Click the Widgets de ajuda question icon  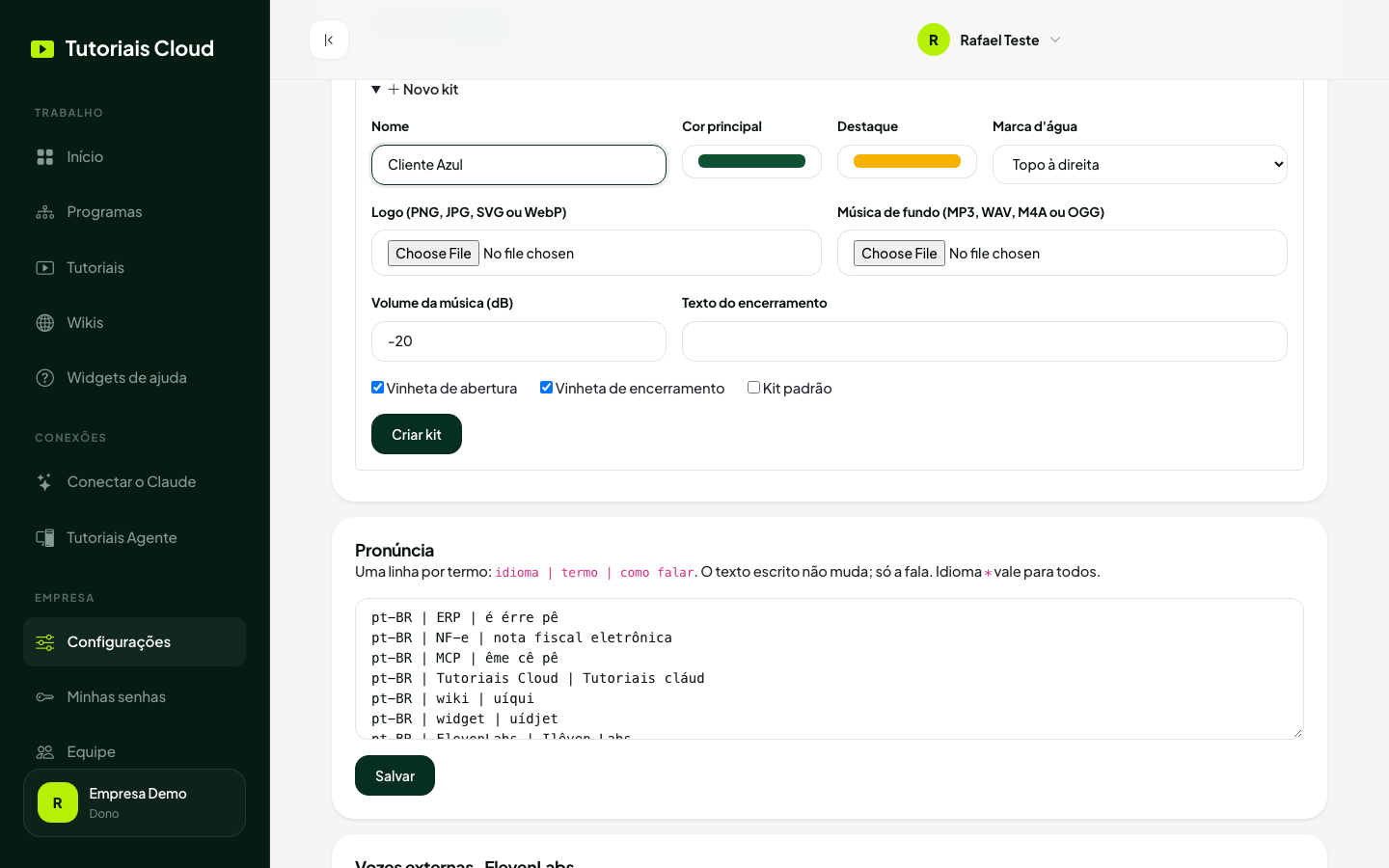45,378
